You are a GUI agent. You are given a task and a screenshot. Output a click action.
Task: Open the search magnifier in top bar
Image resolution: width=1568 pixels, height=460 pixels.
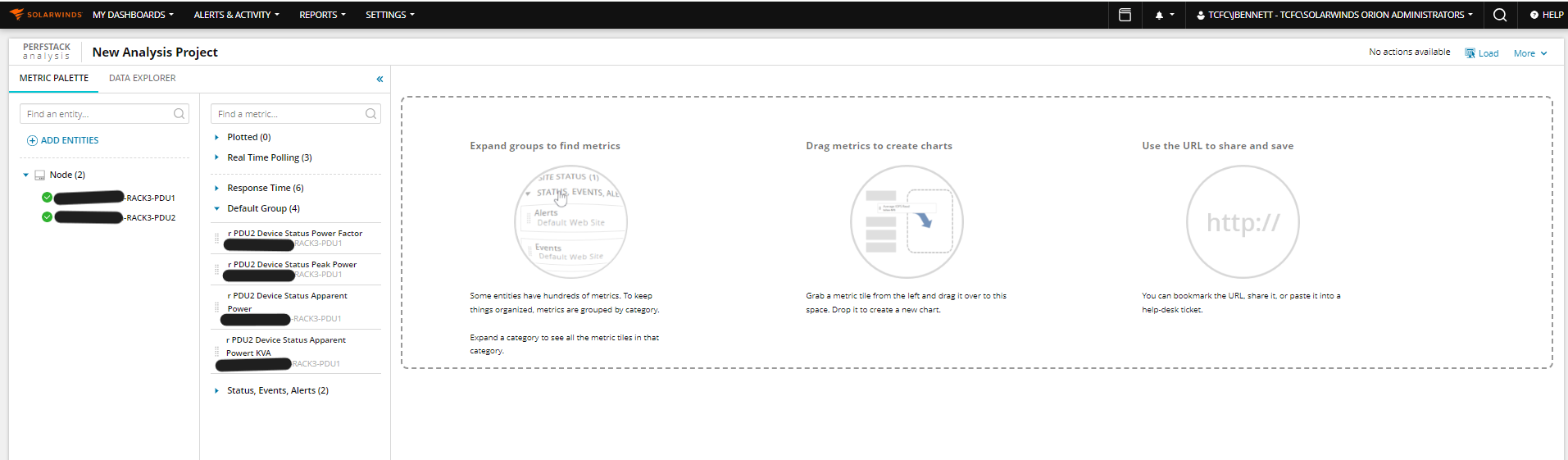pyautogui.click(x=1500, y=15)
